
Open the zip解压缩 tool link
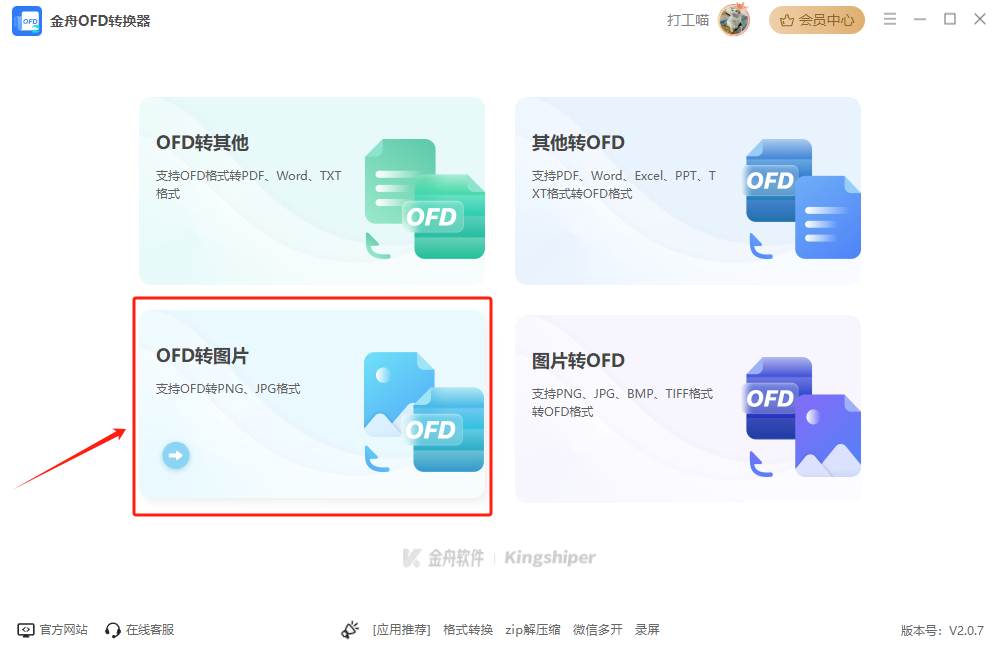coord(536,629)
